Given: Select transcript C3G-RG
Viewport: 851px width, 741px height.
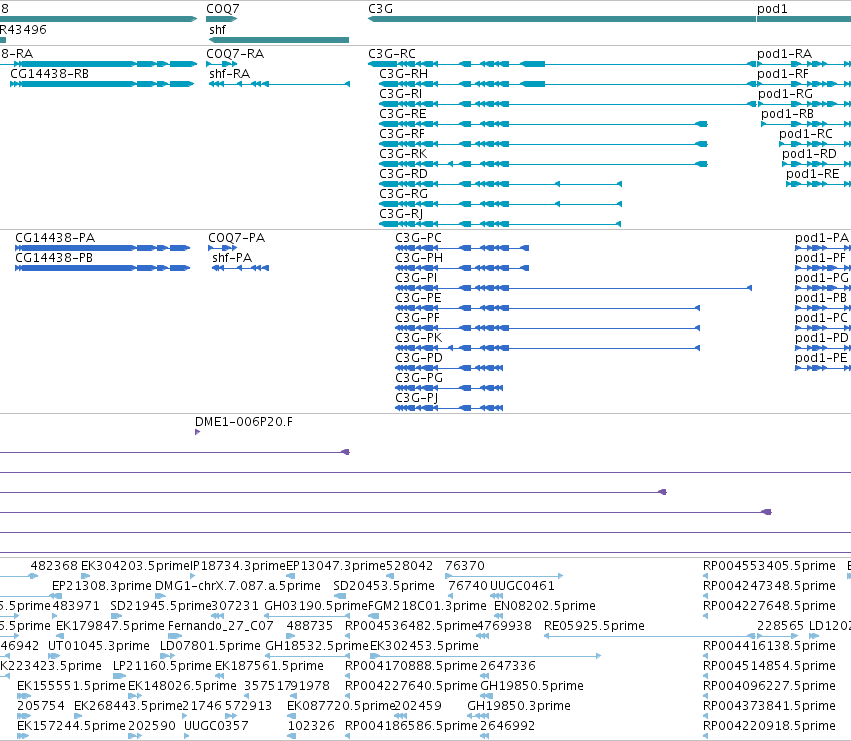Looking at the screenshot, I should (403, 194).
